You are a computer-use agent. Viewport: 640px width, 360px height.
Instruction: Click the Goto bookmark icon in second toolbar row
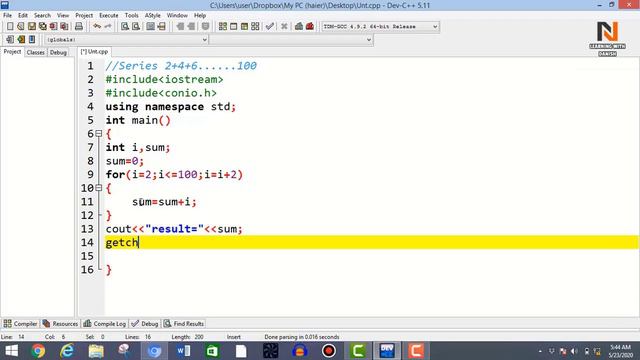32,40
